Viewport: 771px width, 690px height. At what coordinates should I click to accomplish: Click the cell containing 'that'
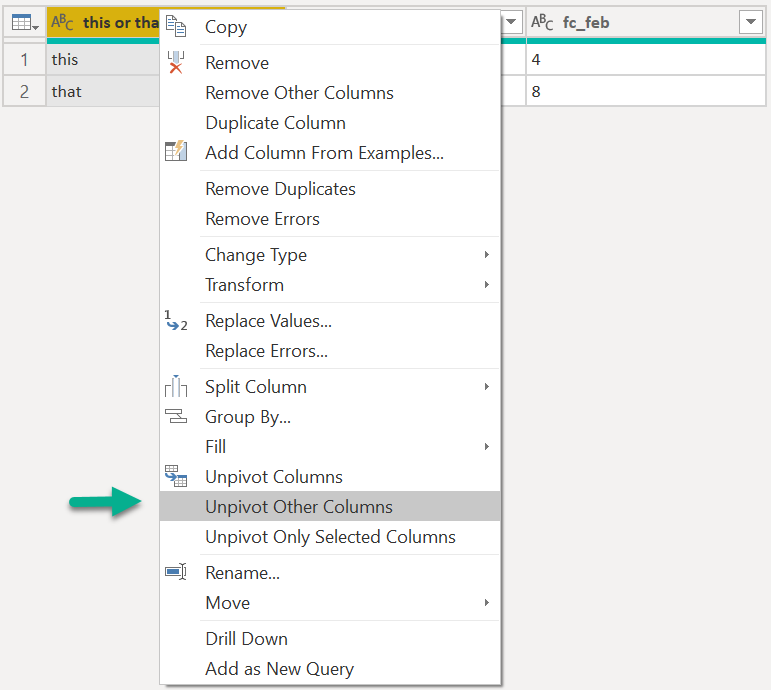click(103, 91)
